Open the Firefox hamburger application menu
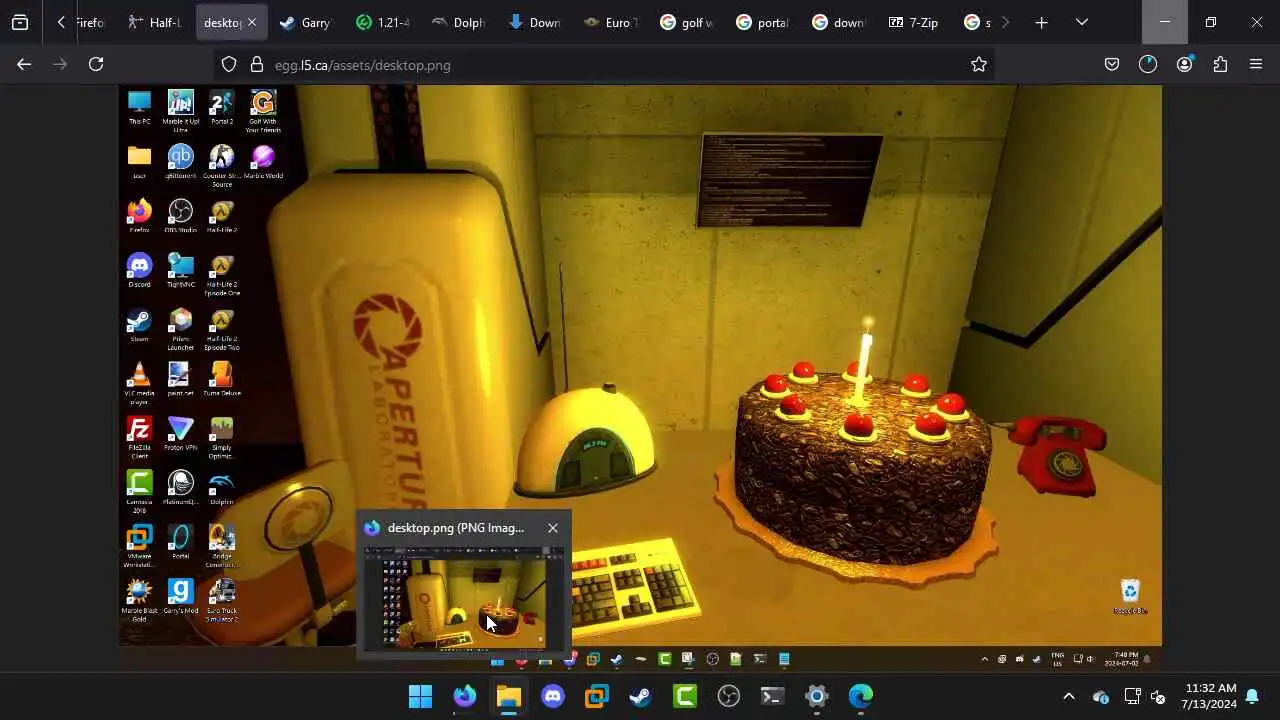 pos(1256,64)
